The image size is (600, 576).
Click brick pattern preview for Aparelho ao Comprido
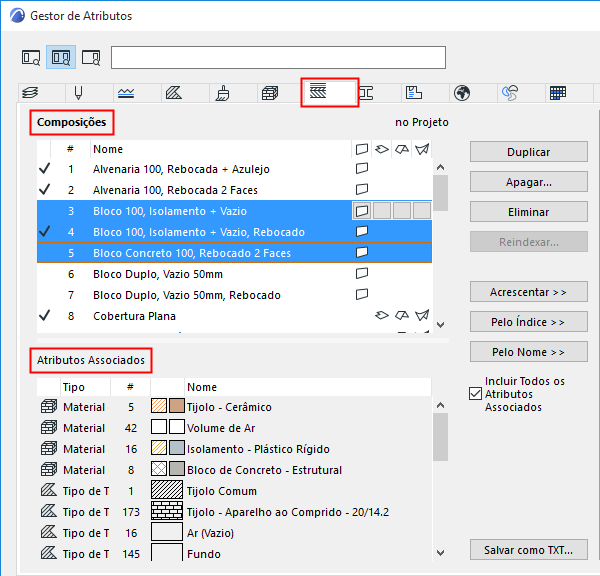[167, 511]
